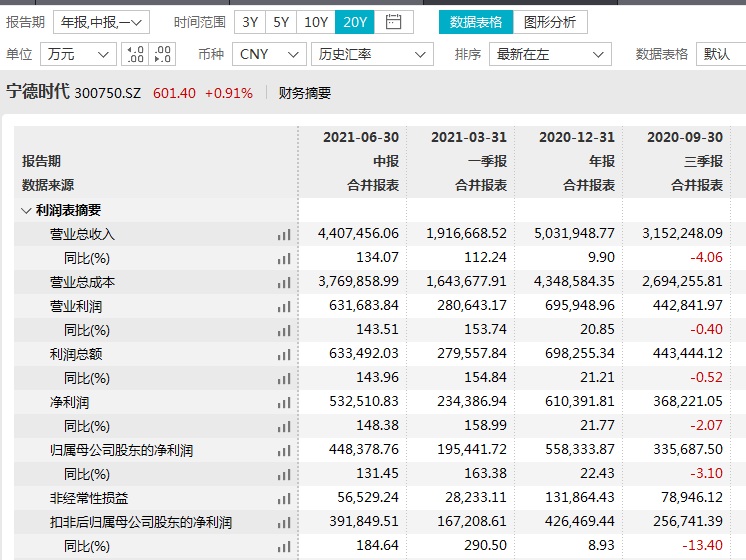Open chart icon for 营业总收入 row
746x560 pixels.
point(284,235)
